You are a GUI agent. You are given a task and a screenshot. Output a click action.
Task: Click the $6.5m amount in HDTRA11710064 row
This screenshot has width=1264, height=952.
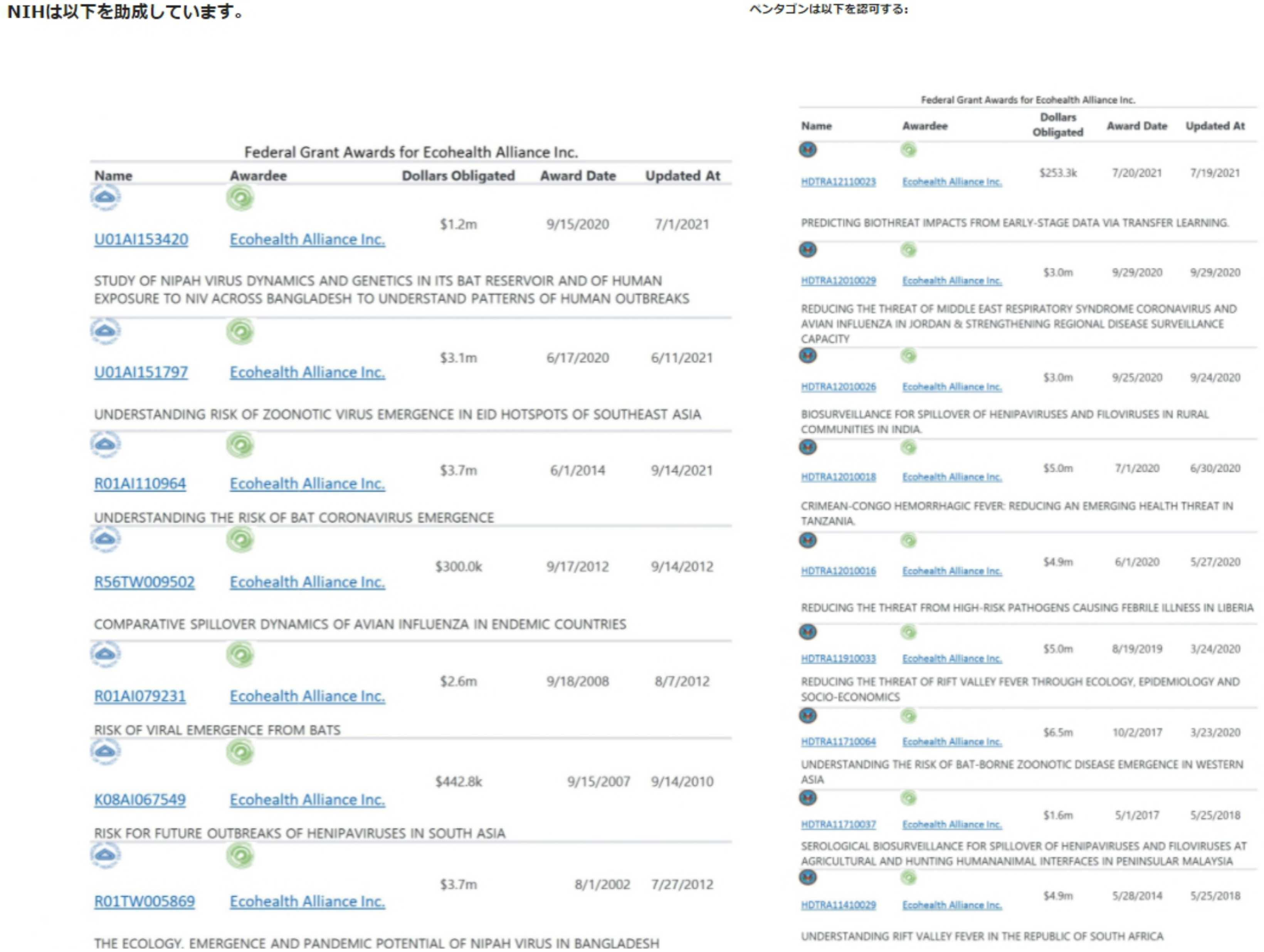click(1058, 732)
